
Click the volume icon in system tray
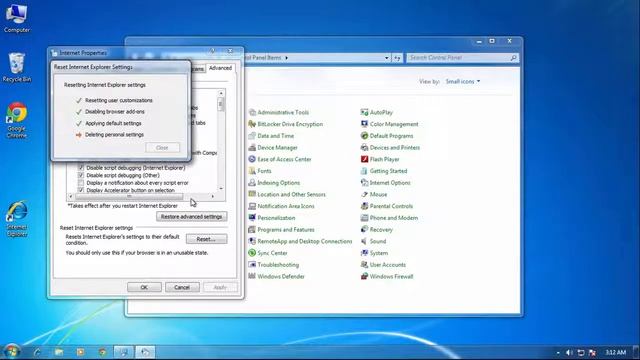pos(569,352)
